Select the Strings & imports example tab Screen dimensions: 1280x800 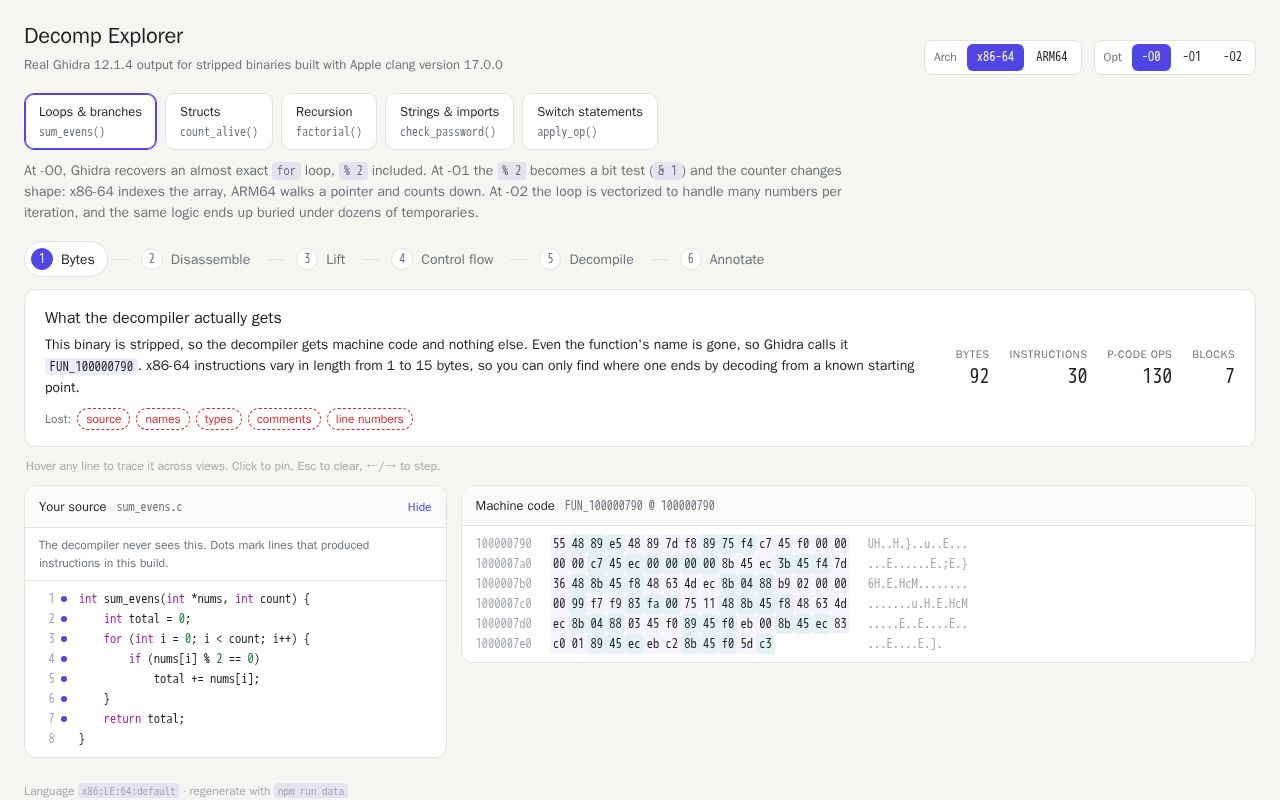click(x=449, y=121)
